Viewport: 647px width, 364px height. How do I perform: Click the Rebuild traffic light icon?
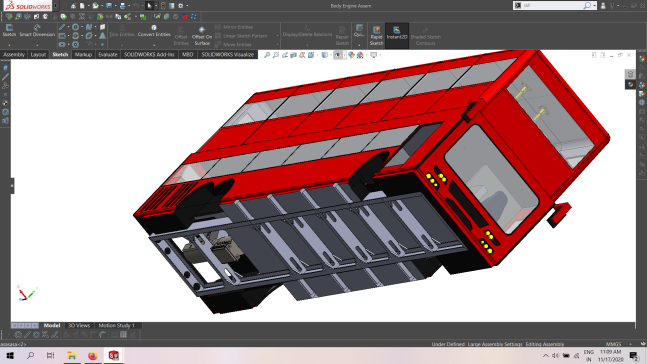click(163, 6)
